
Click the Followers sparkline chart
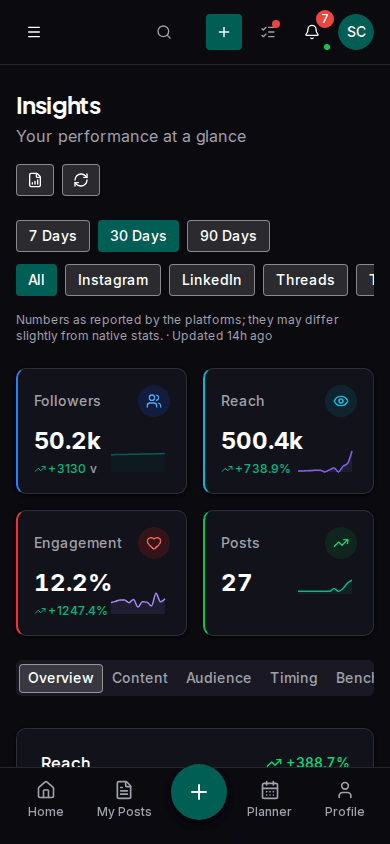pyautogui.click(x=138, y=462)
